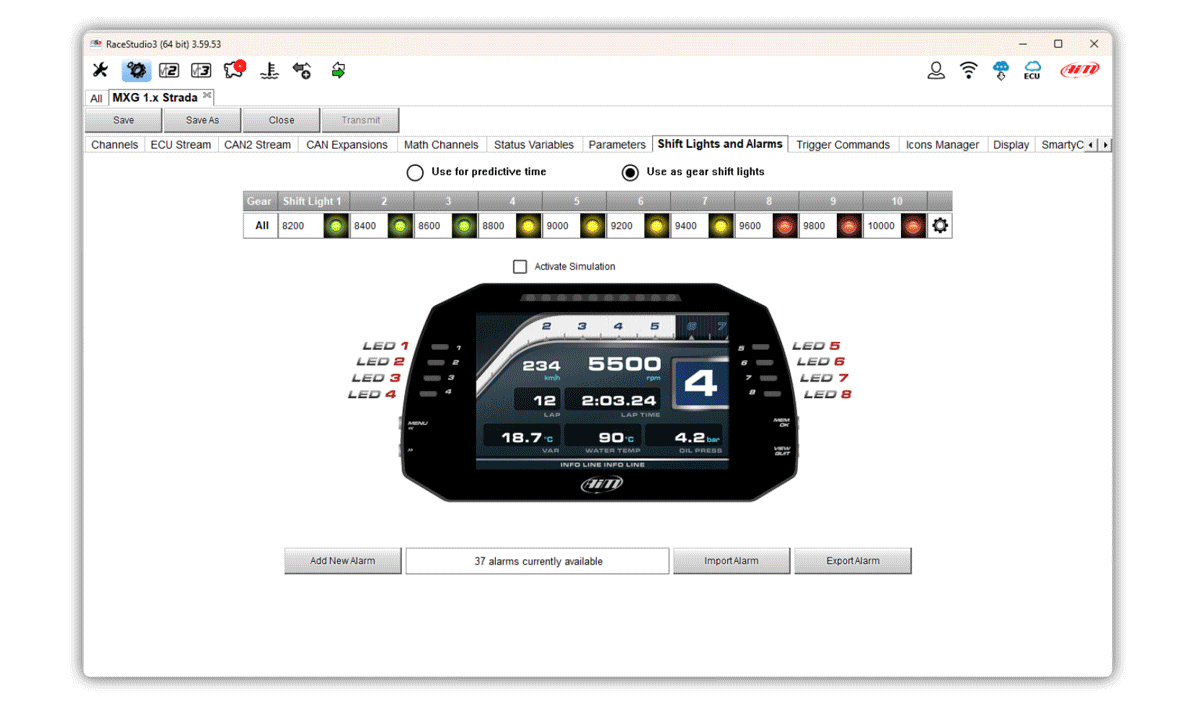
Task: Pick the red LED color beside 9600
Action: click(x=785, y=226)
